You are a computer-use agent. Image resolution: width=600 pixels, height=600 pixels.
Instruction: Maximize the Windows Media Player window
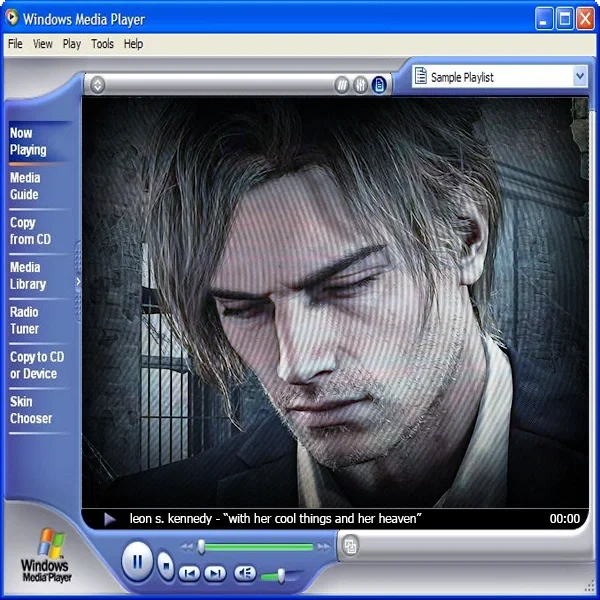click(x=564, y=18)
